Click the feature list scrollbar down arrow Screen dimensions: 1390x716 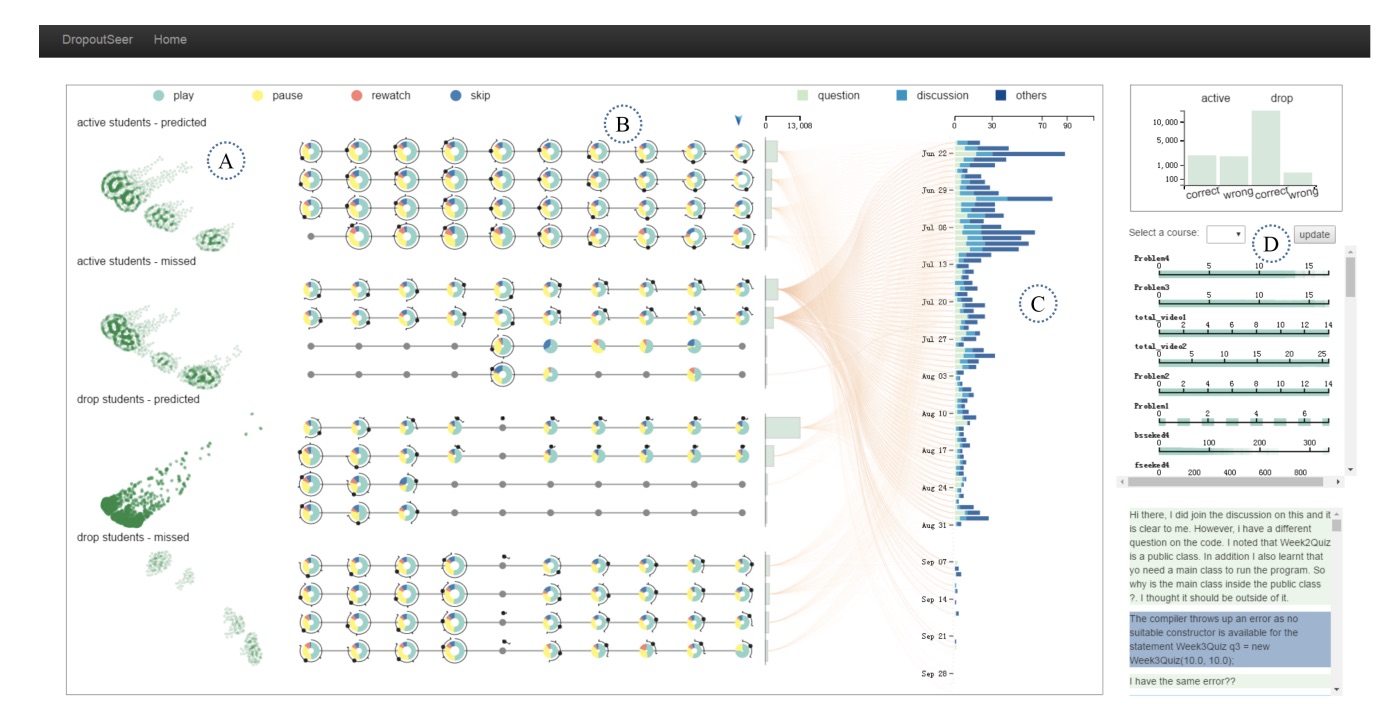1351,470
